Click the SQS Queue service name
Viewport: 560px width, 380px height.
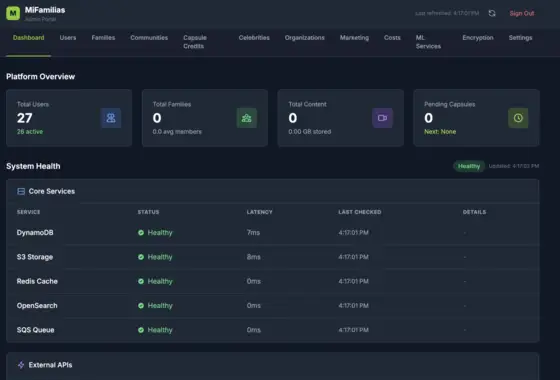tap(35, 330)
